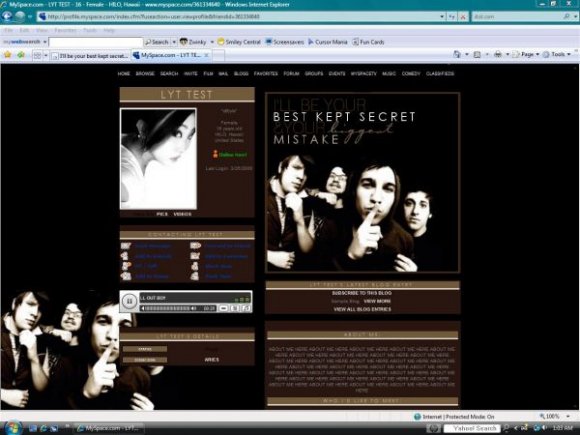Open the Page menu dropdown
This screenshot has width=580, height=435.
pyautogui.click(x=525, y=54)
